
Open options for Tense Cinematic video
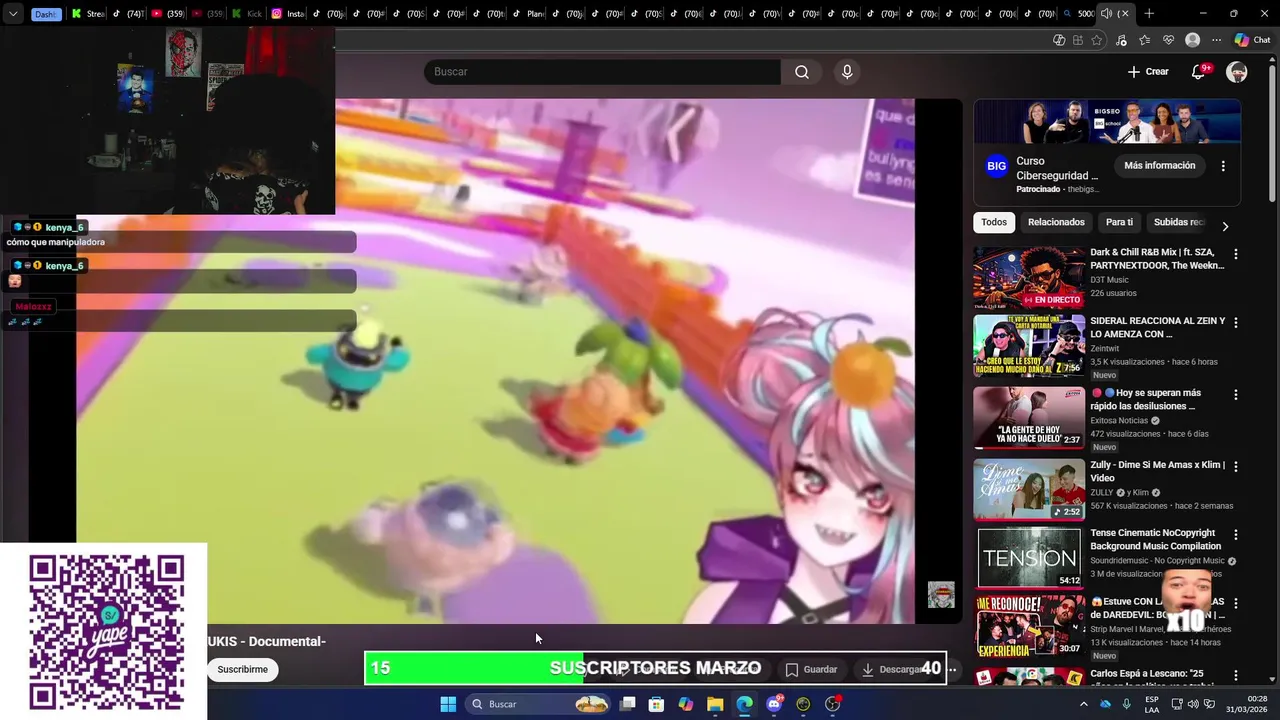[1236, 535]
